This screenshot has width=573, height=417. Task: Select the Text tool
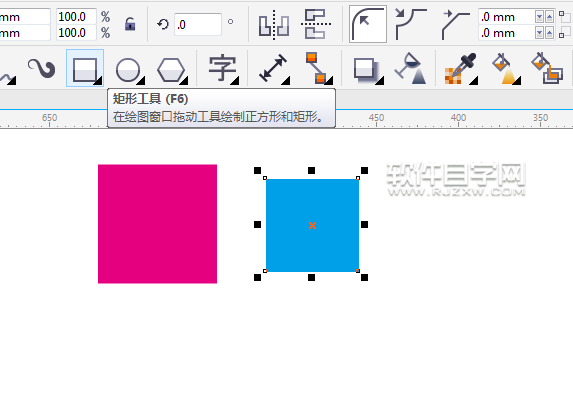tap(223, 69)
